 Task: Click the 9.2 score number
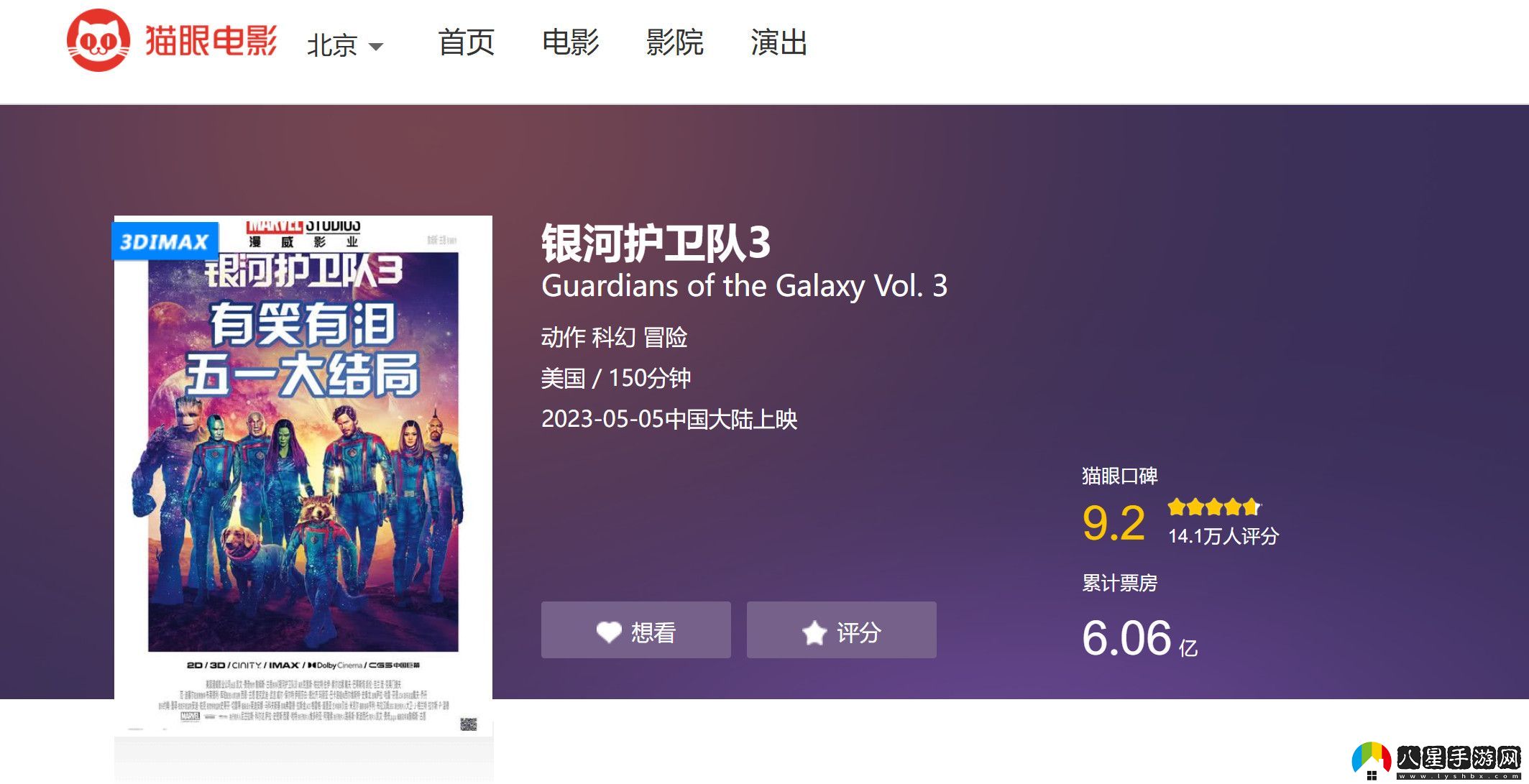[1114, 523]
